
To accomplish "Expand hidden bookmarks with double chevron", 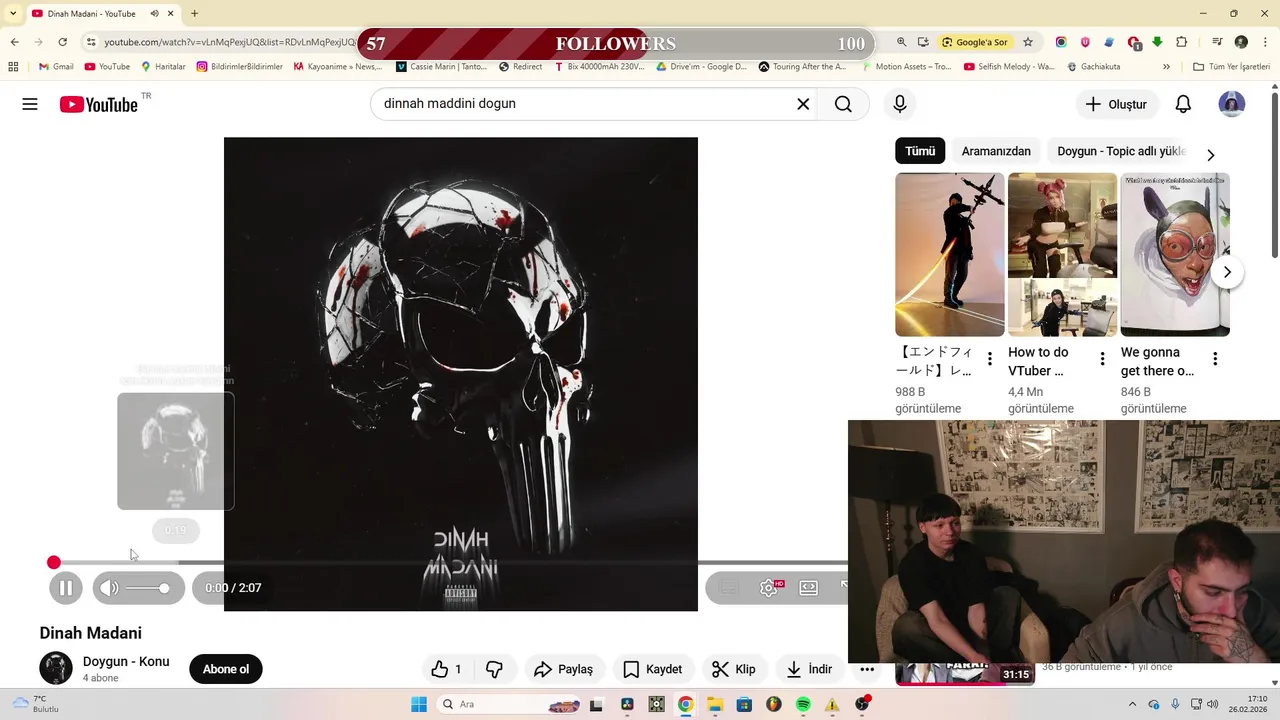I will pos(1166,67).
